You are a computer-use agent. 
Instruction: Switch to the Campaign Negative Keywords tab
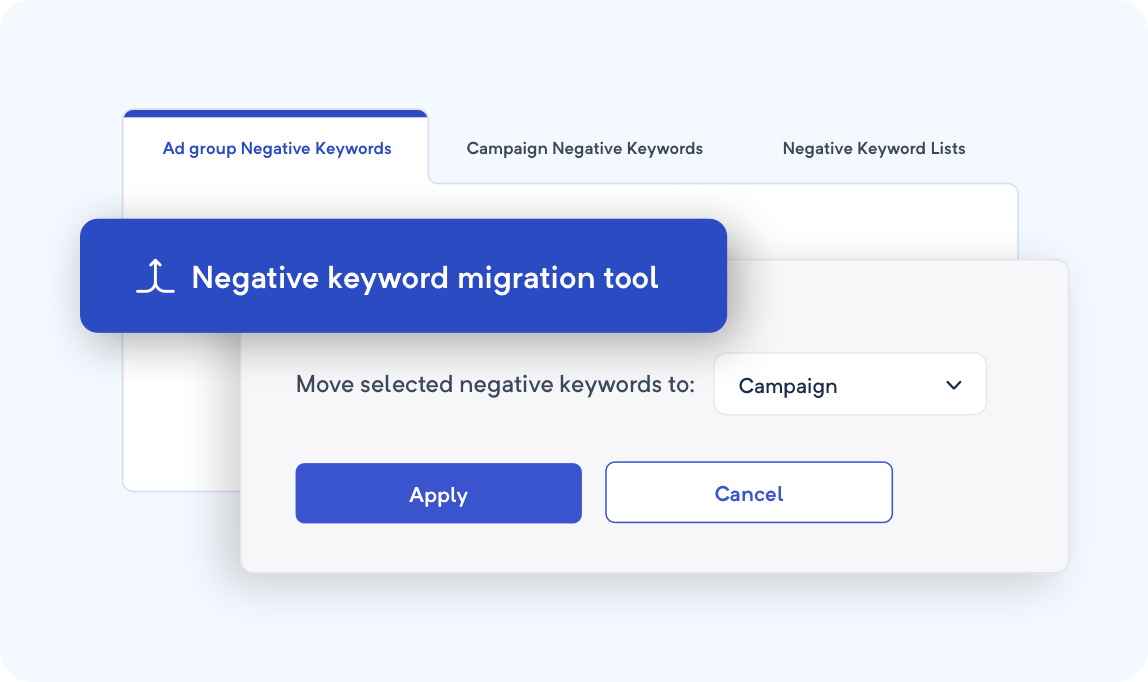[x=584, y=148]
